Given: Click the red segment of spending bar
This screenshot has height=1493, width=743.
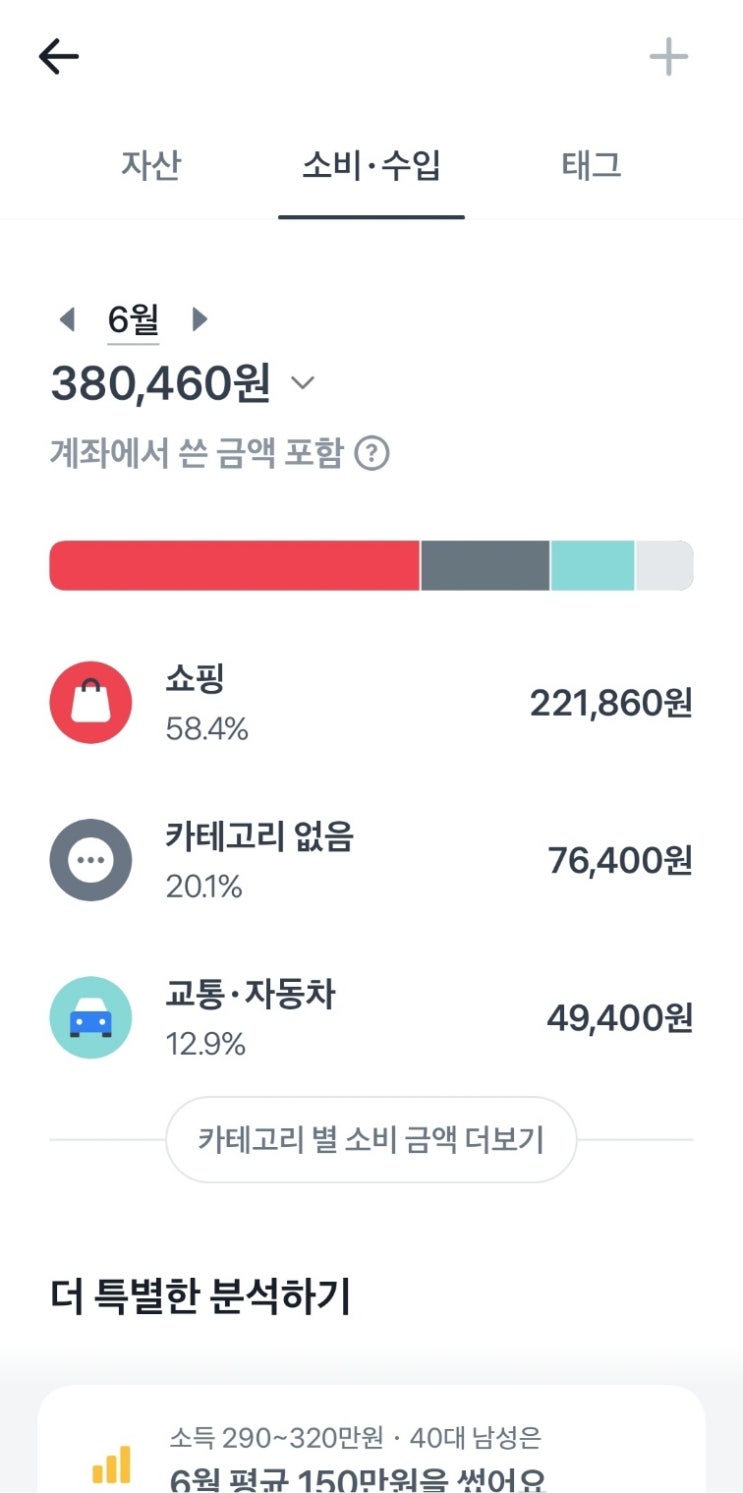Looking at the screenshot, I should click(x=235, y=566).
